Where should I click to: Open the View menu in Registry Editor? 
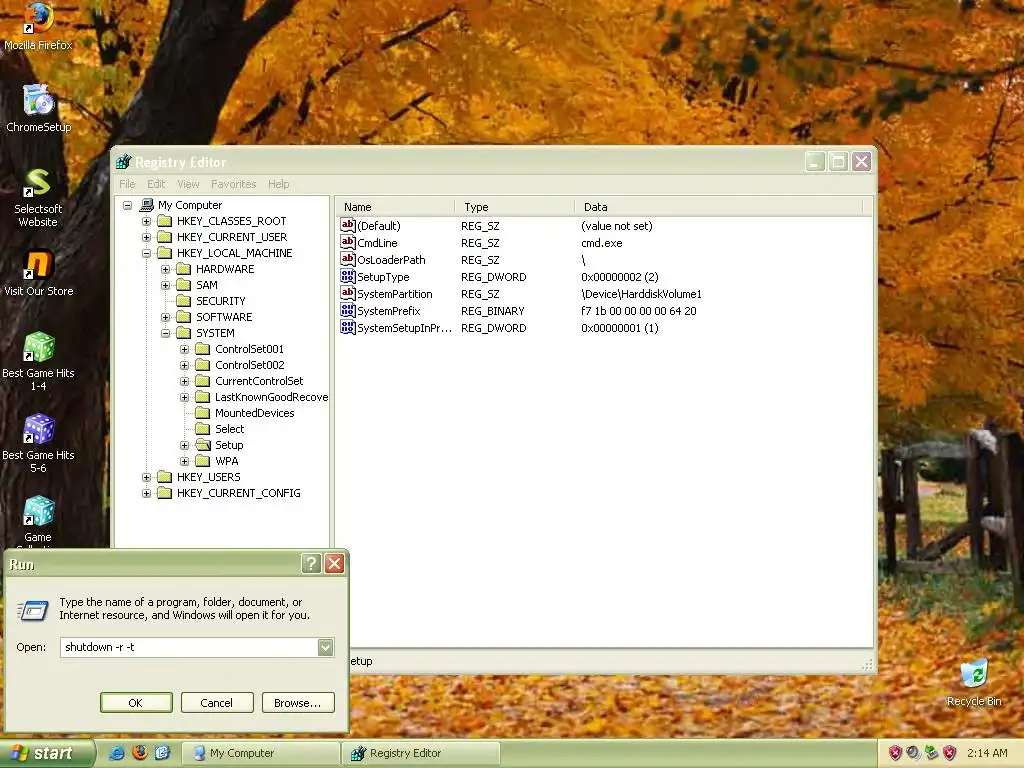click(188, 184)
